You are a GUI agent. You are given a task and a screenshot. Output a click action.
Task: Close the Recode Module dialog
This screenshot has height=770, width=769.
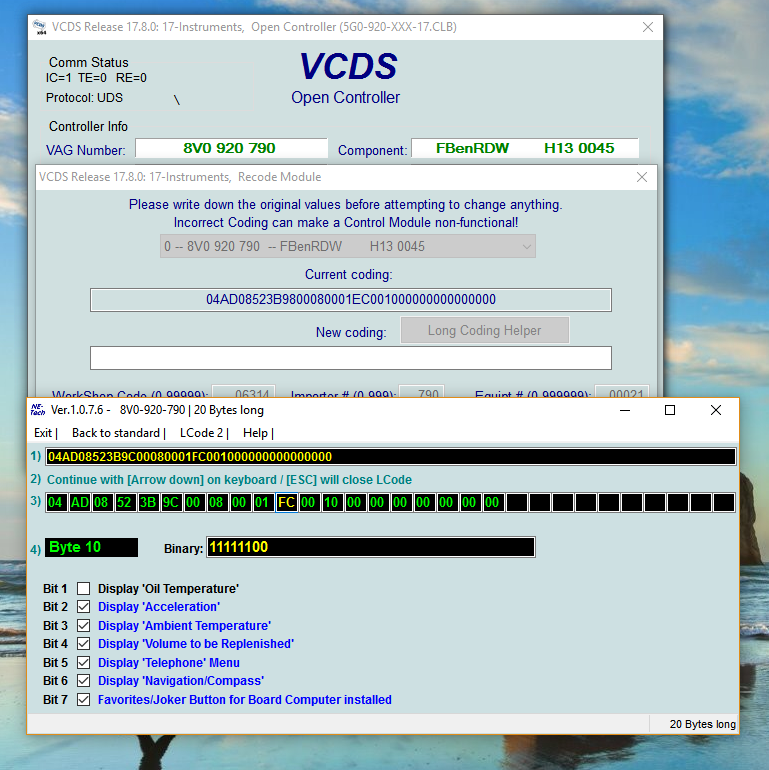click(642, 177)
